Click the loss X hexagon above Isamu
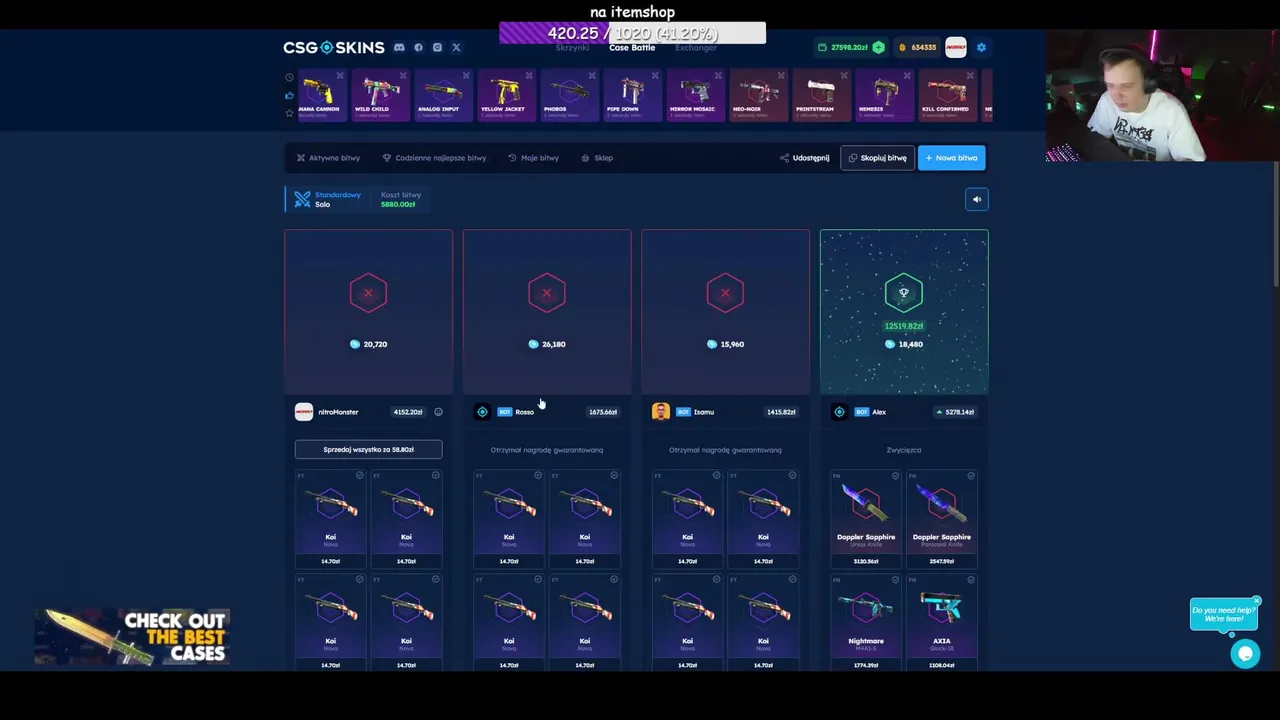 click(x=725, y=293)
